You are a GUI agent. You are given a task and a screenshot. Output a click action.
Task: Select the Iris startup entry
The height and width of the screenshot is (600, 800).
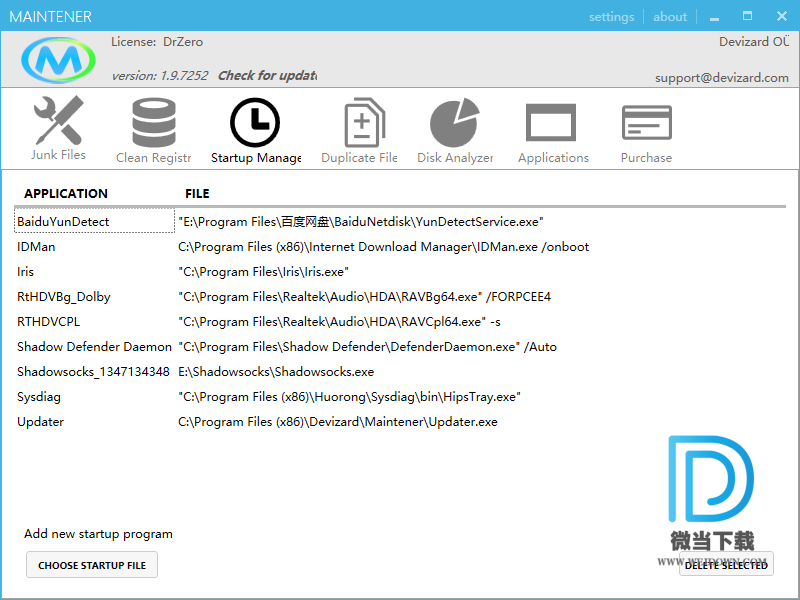[x=25, y=272]
